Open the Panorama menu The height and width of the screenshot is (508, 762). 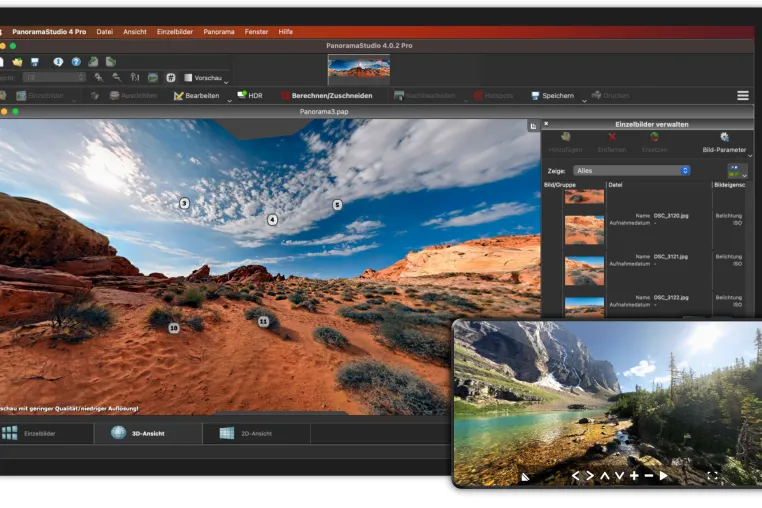tap(219, 32)
